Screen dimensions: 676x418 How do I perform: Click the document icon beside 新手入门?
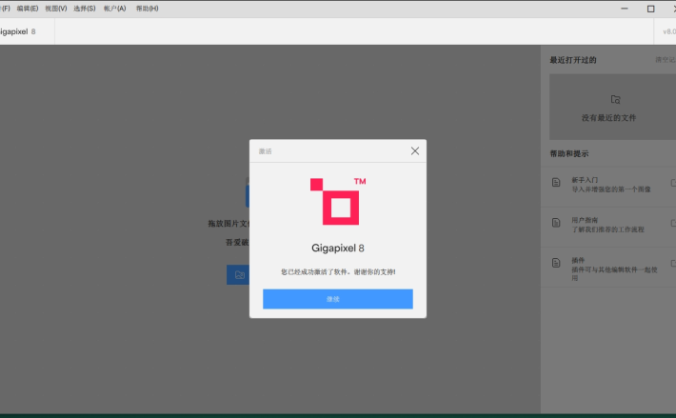(x=556, y=182)
